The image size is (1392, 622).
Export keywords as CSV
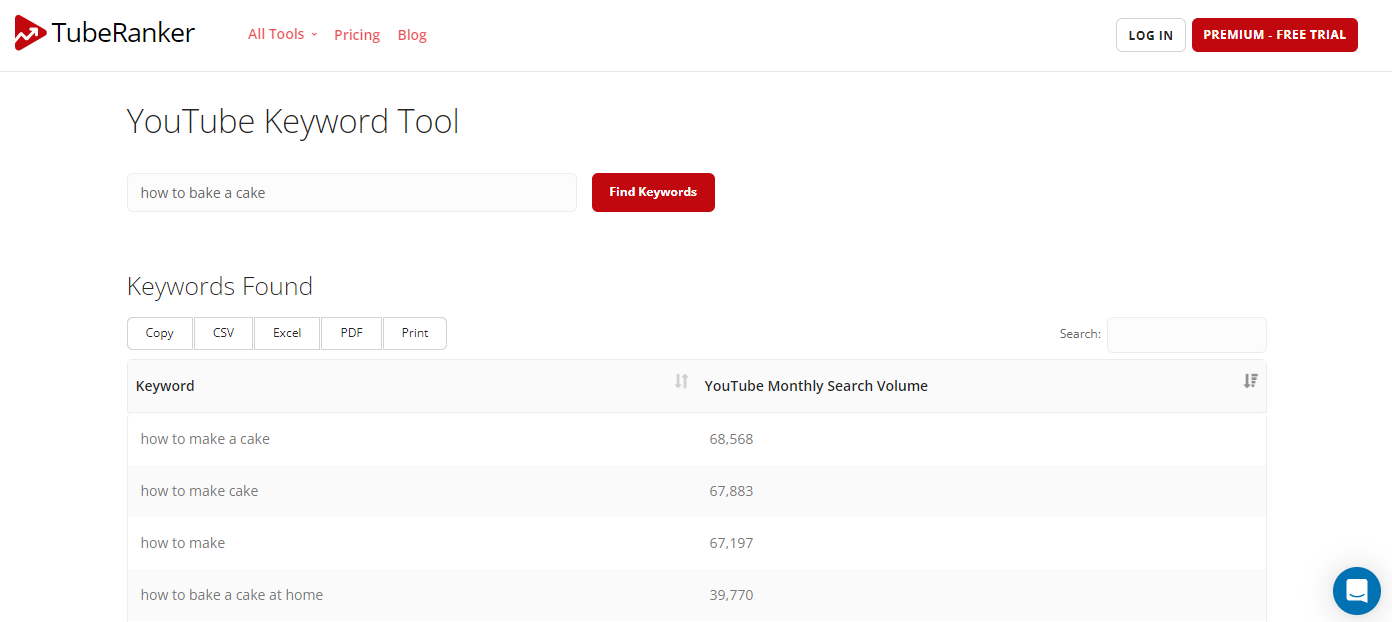(224, 333)
